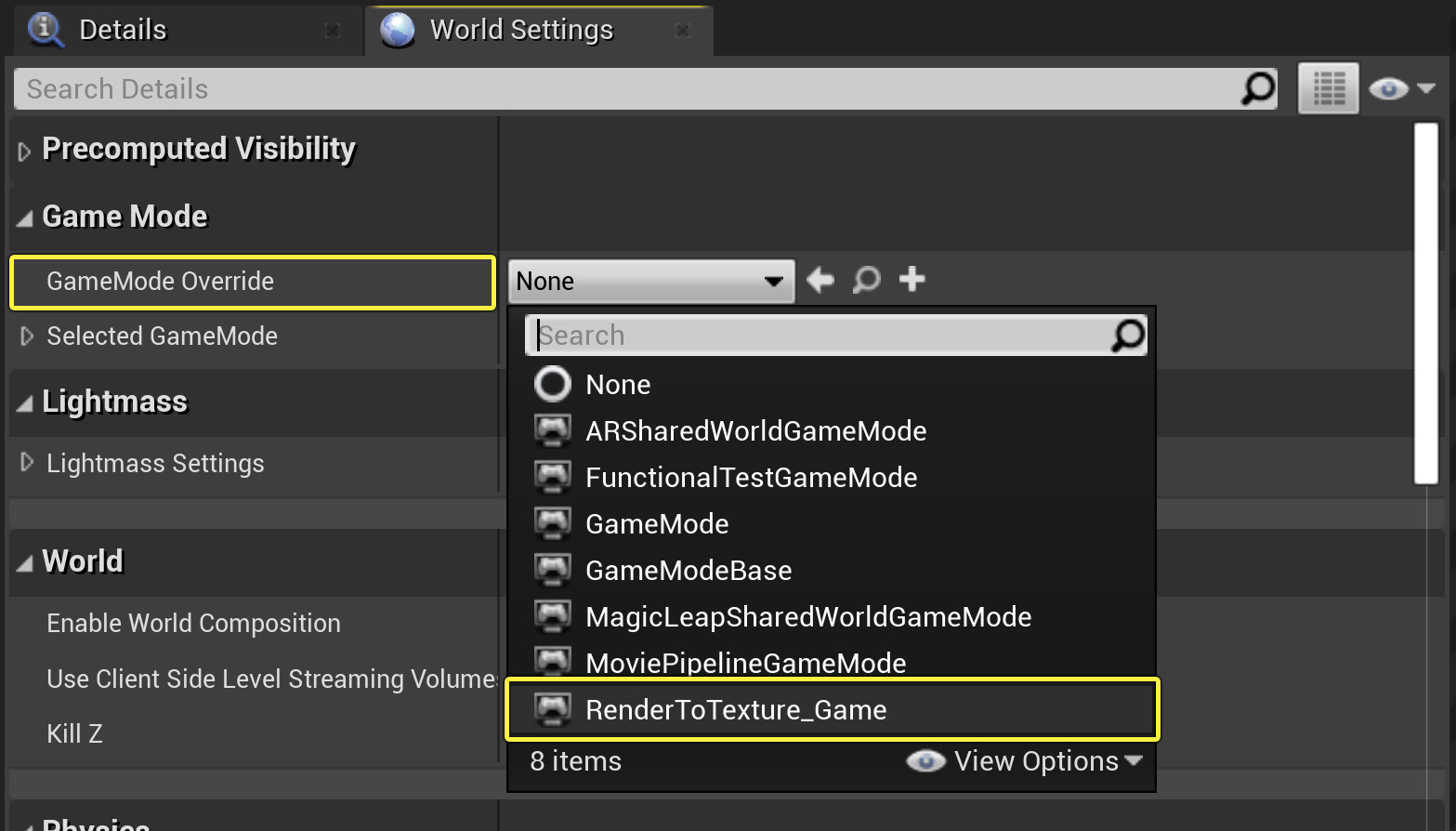Open the property matrix grid icon
Image resolution: width=1456 pixels, height=831 pixels.
[x=1327, y=88]
